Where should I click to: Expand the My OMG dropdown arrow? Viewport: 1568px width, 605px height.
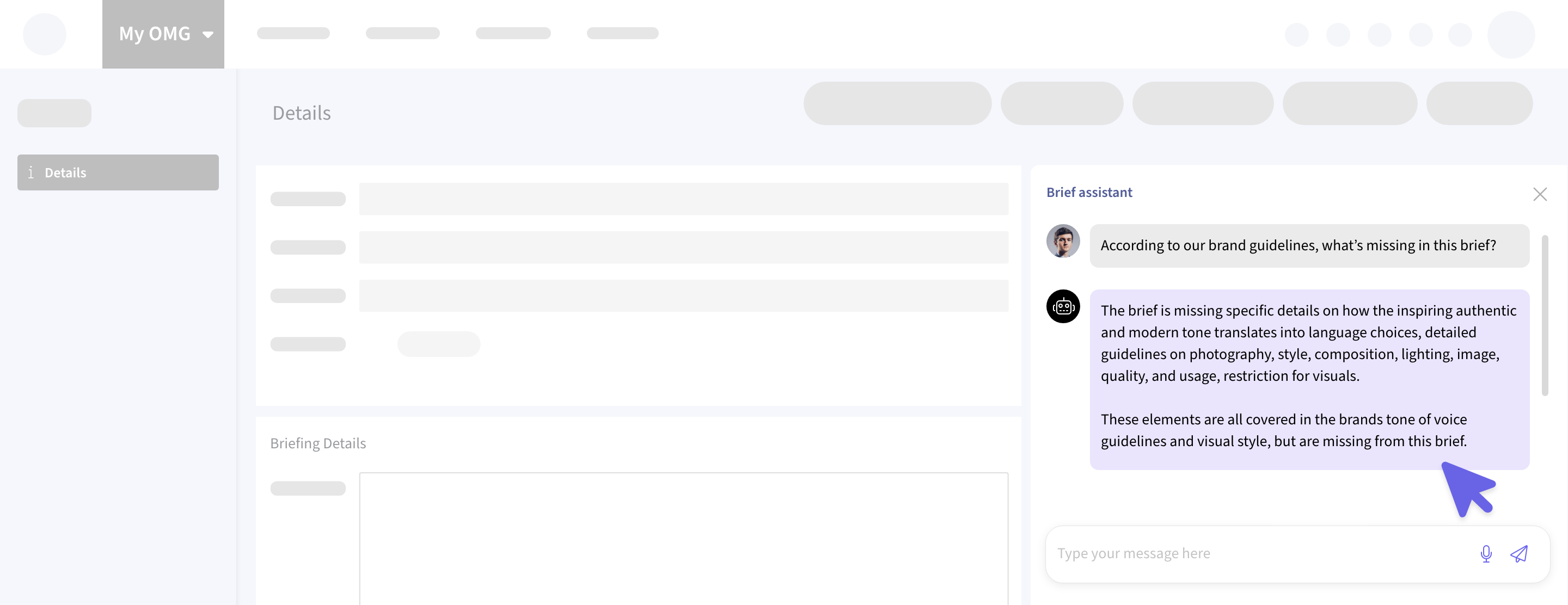point(208,35)
